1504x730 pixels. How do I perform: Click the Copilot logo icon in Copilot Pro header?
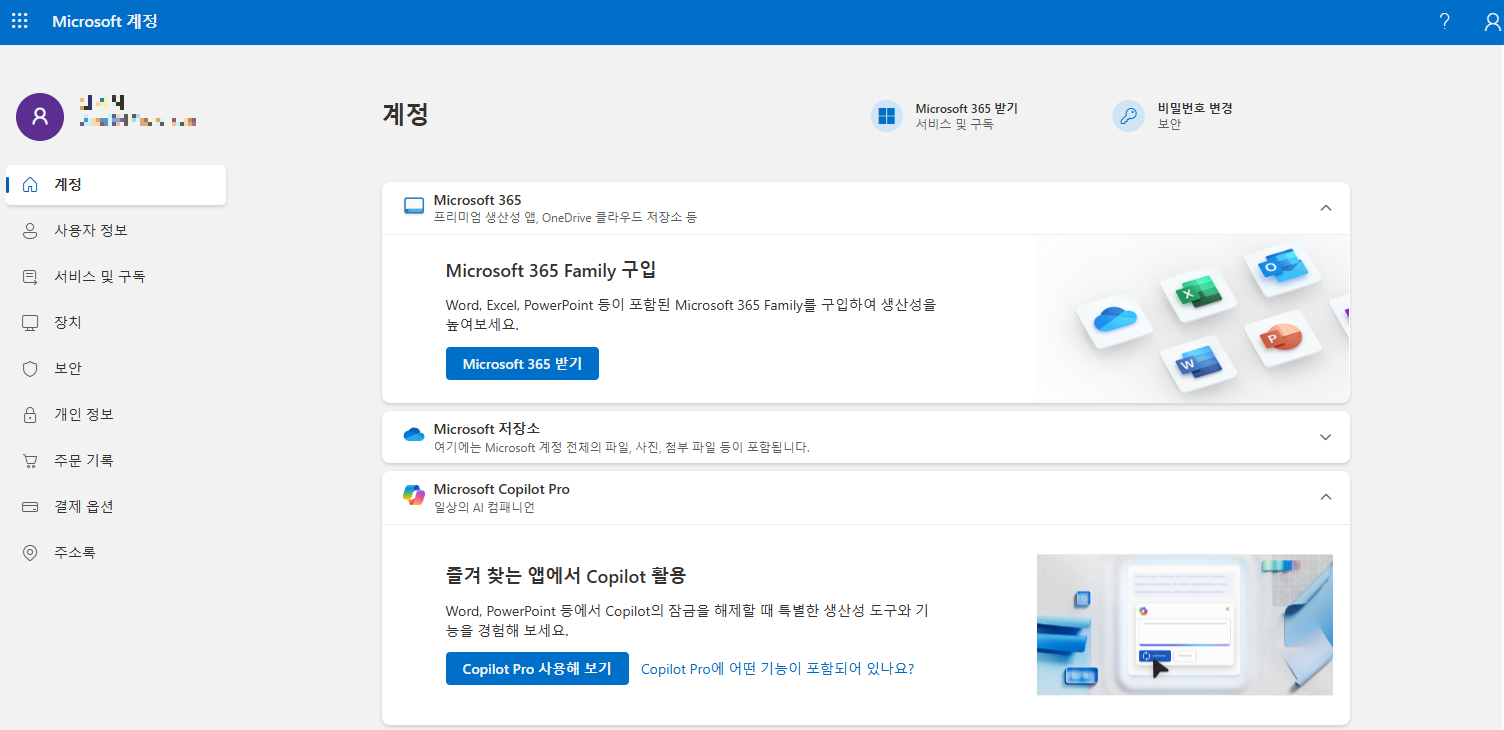[414, 495]
